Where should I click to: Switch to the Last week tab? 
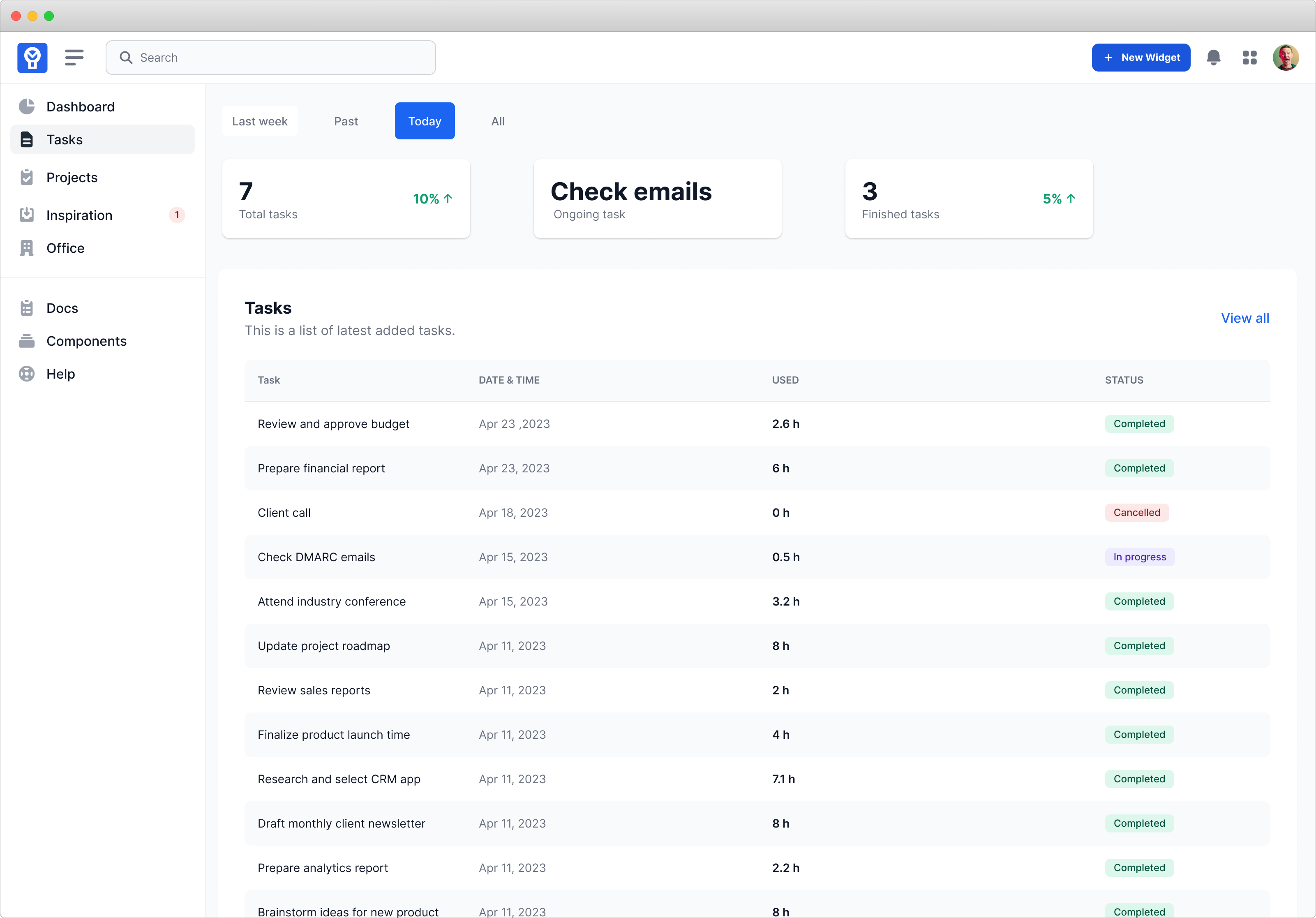point(260,121)
